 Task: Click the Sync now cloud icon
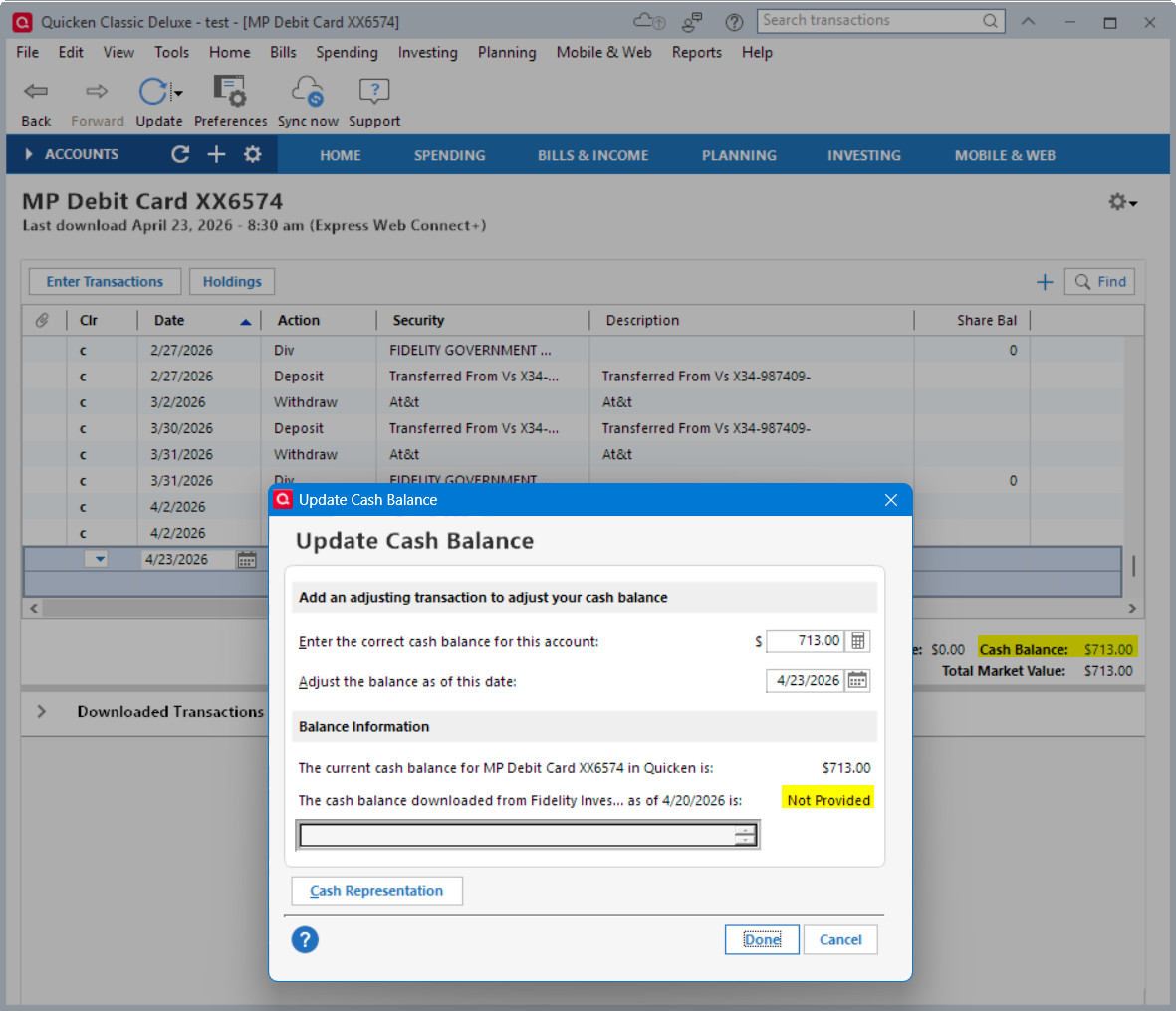click(x=308, y=91)
